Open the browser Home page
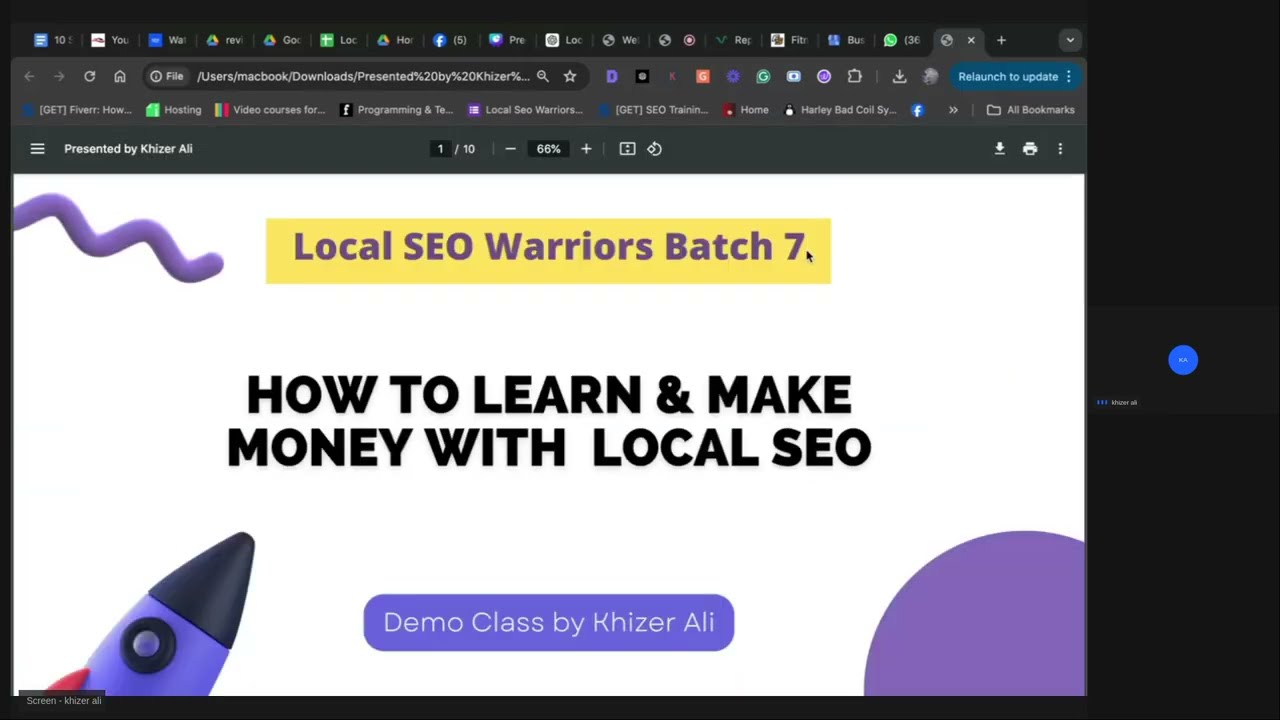 [x=120, y=76]
